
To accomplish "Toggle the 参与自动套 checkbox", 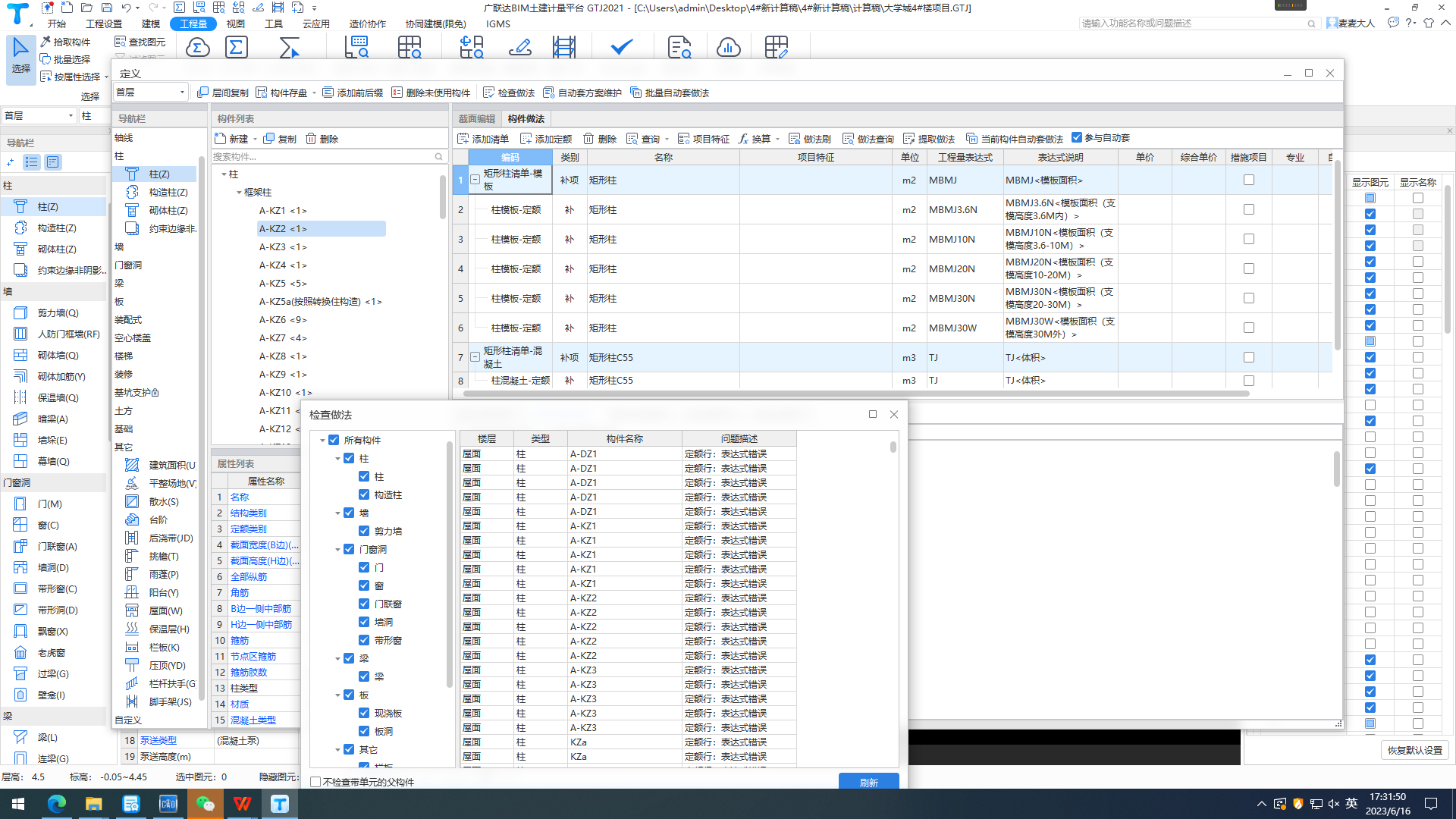I will pyautogui.click(x=1076, y=137).
